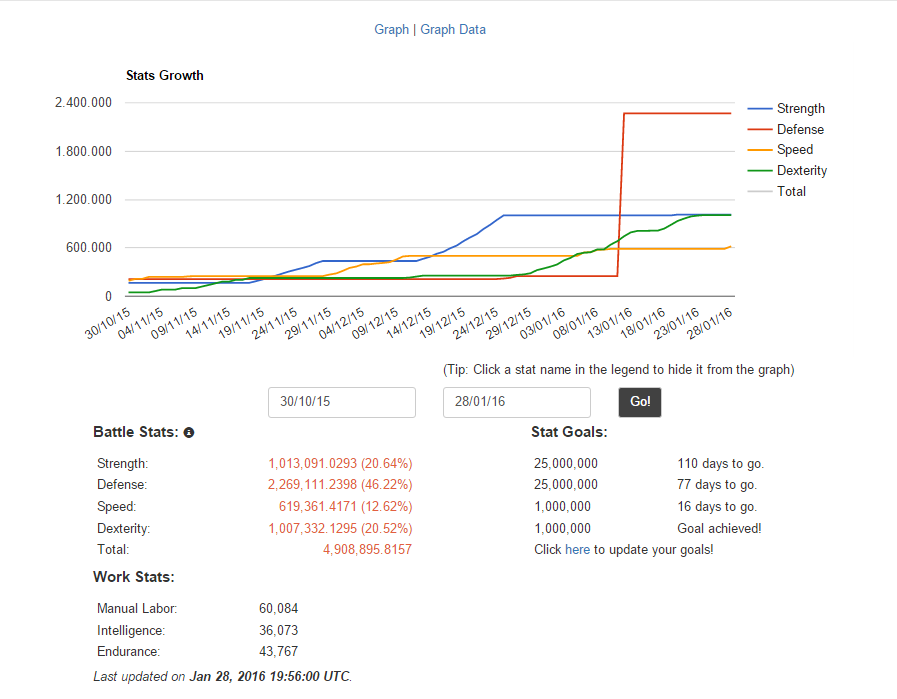The width and height of the screenshot is (897, 699).
Task: Click 'here' to update your goals
Action: 577,550
